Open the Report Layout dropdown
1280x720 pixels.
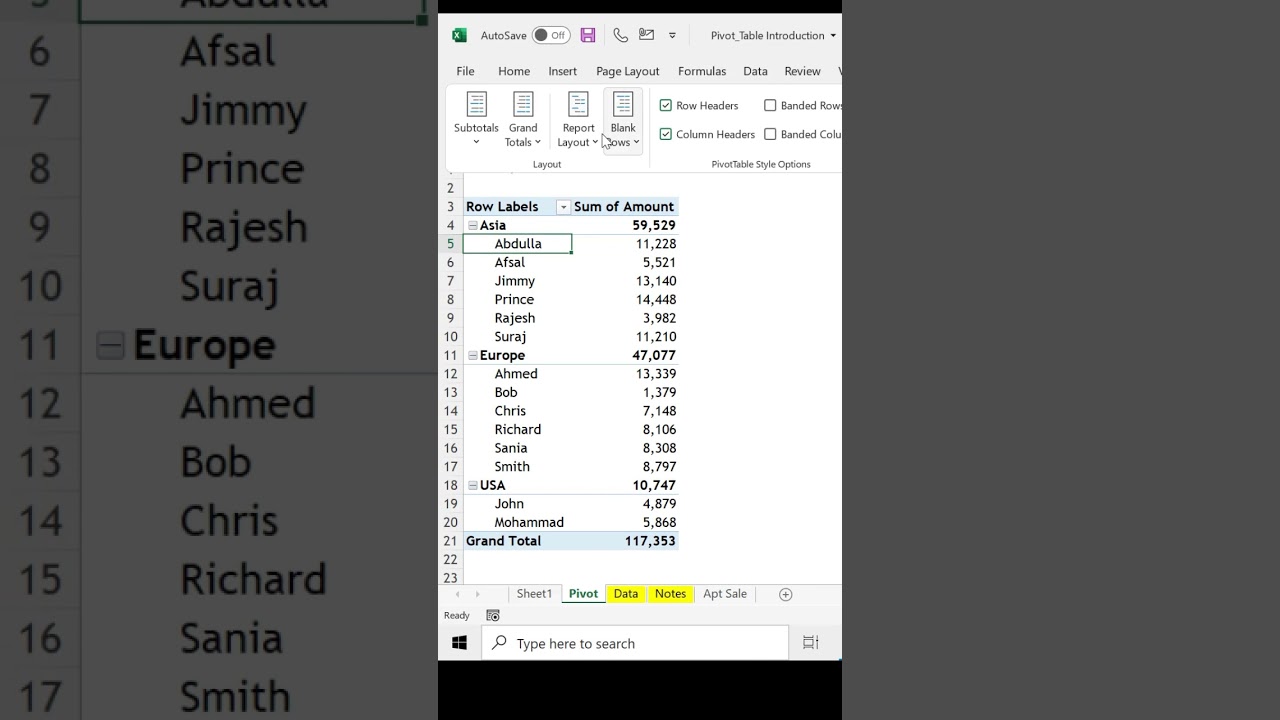coord(578,119)
